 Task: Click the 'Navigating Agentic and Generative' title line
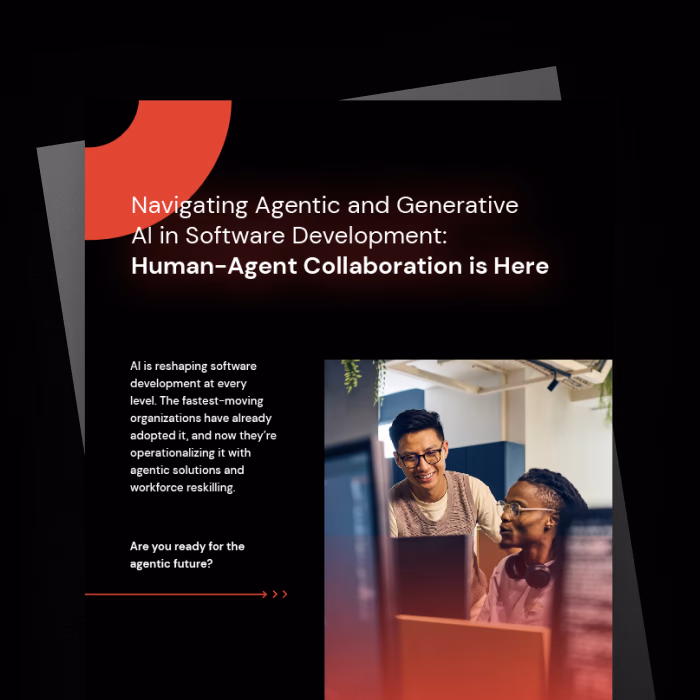(325, 206)
